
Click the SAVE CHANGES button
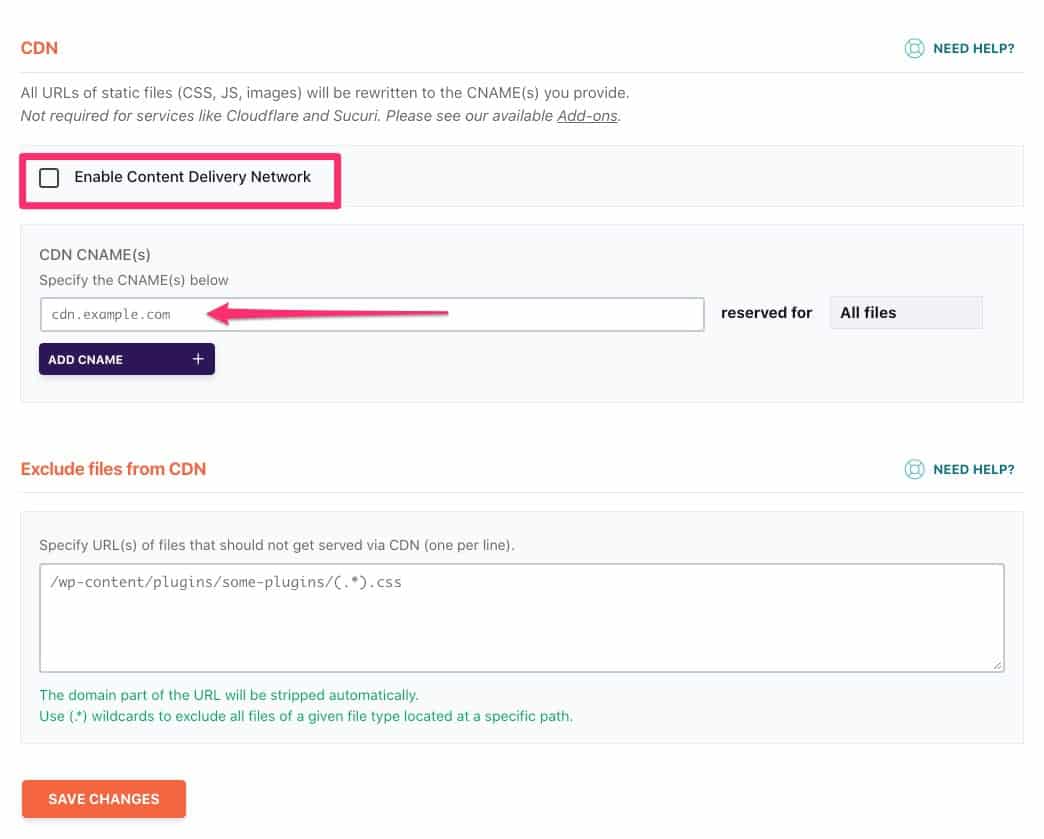(103, 798)
